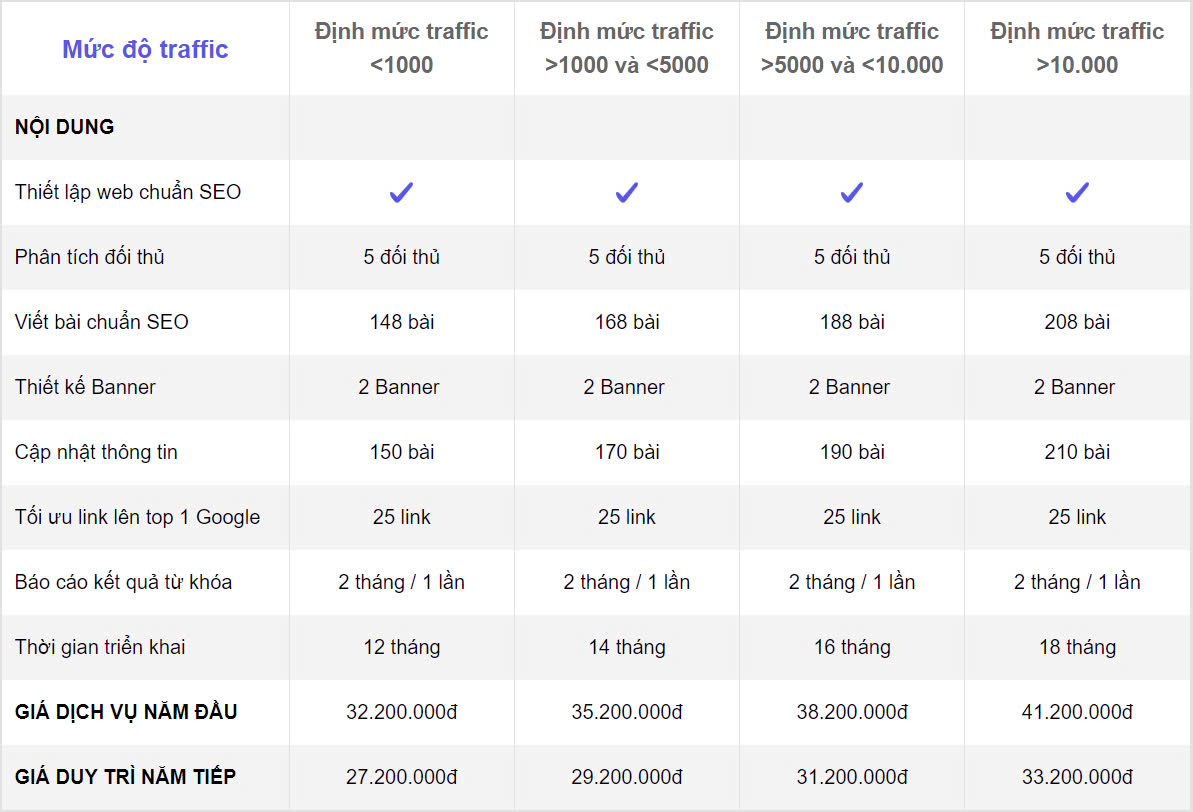Click maintenance price 29.200.000đ
The image size is (1193, 812).
(x=627, y=777)
